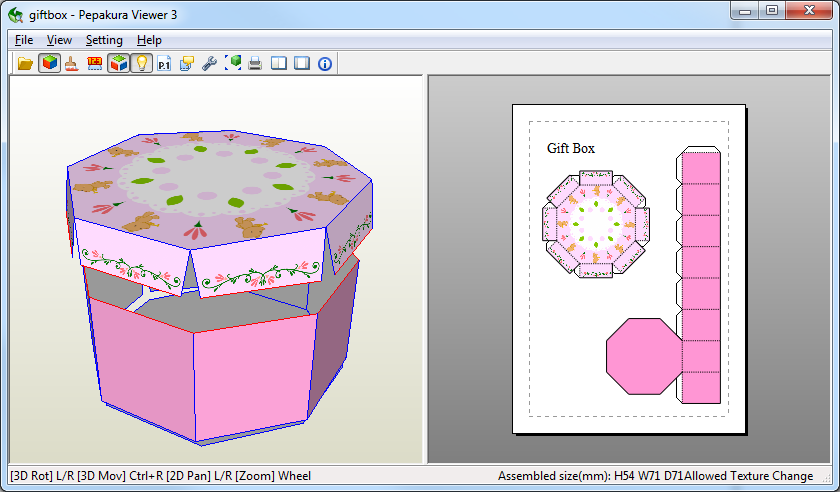Print using the printer icon
Image resolution: width=840 pixels, height=492 pixels.
coord(256,64)
